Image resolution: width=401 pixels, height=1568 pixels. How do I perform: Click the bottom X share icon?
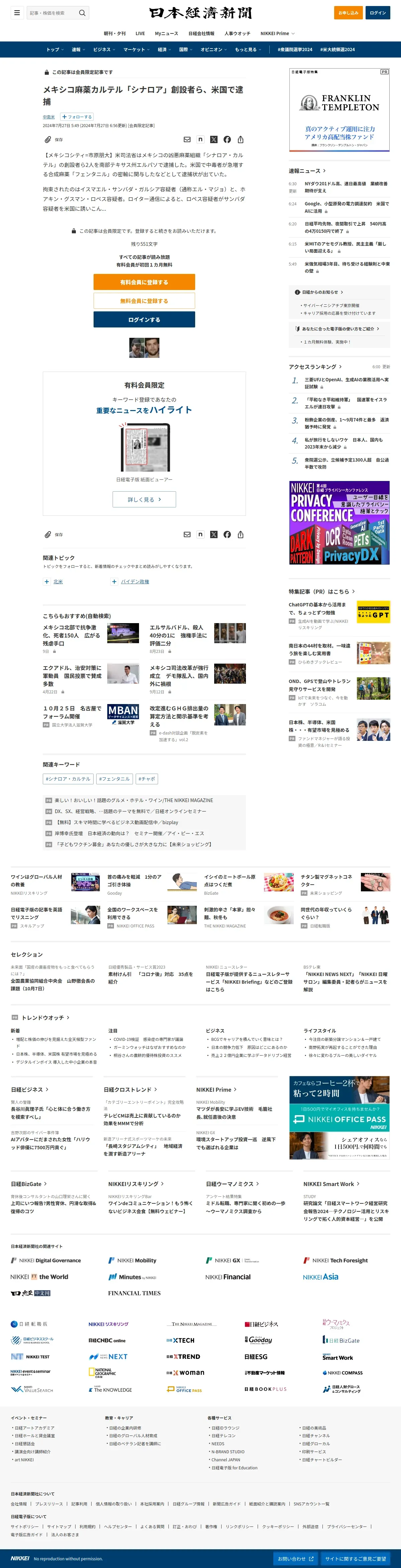click(214, 534)
